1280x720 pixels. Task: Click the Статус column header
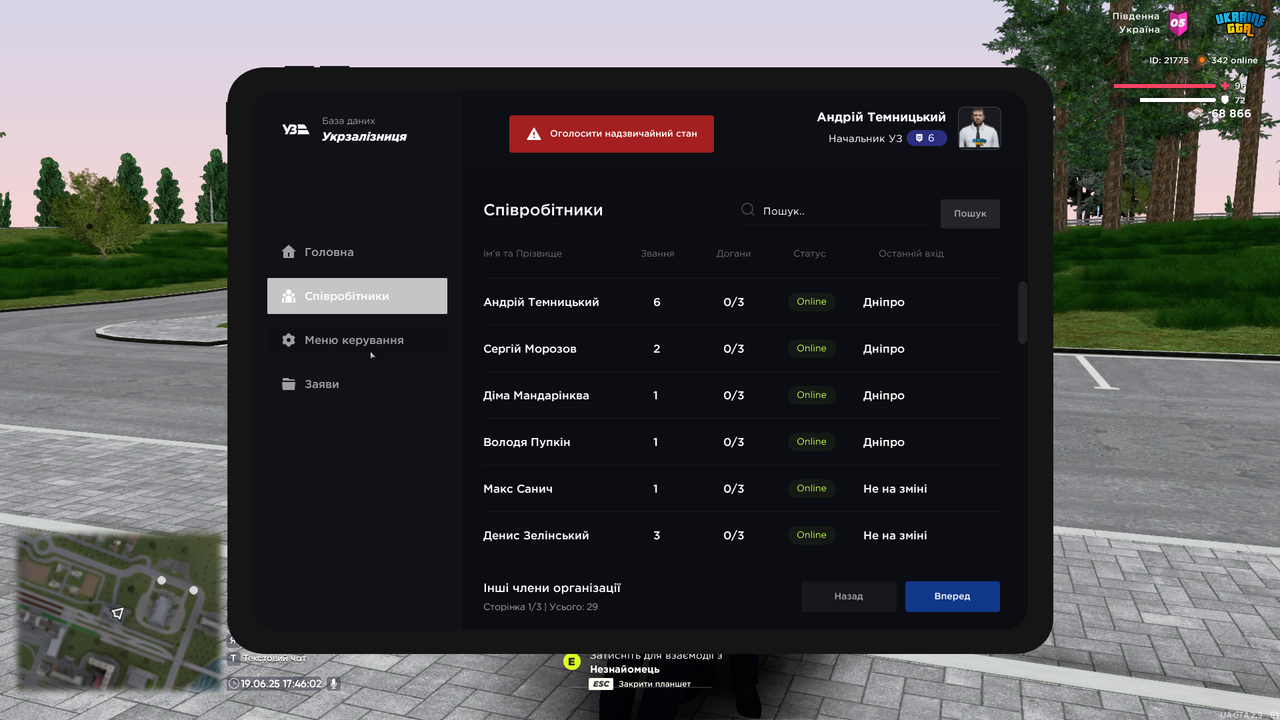click(810, 254)
